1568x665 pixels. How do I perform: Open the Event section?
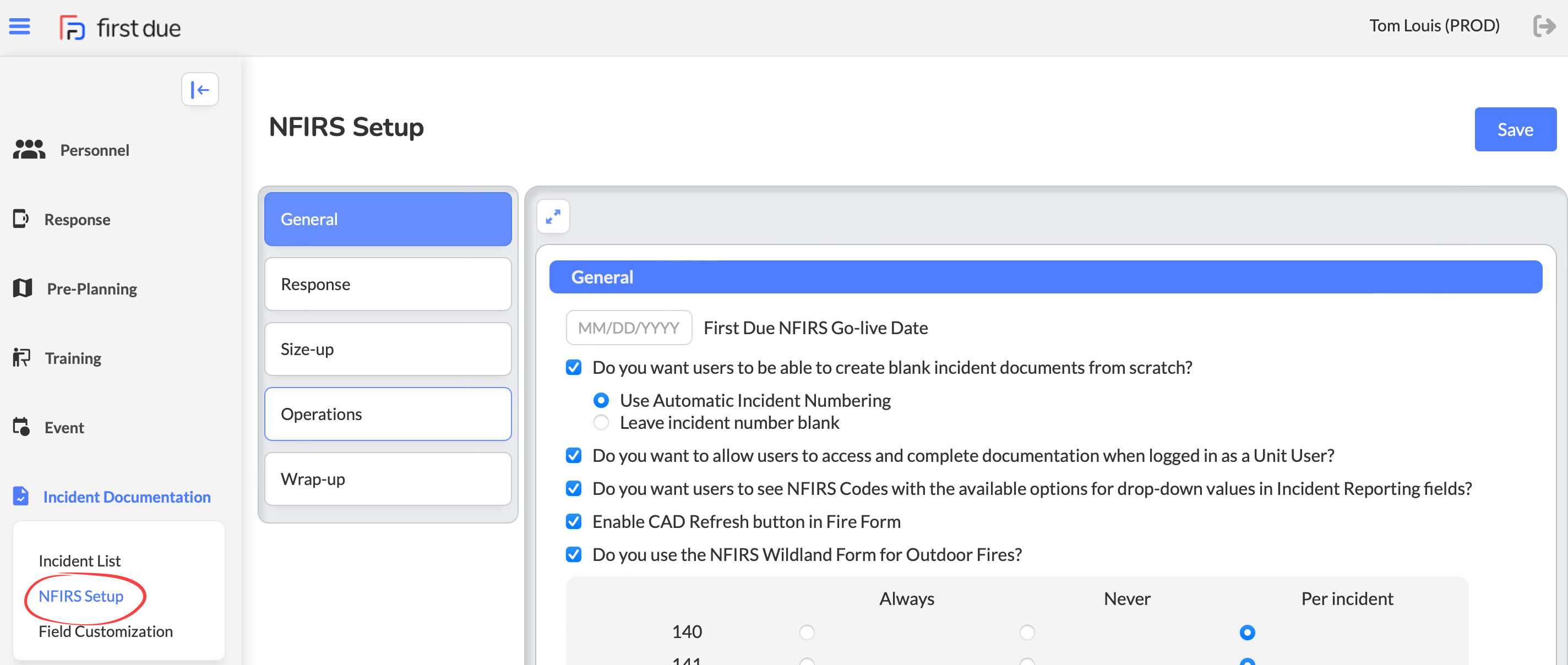click(64, 428)
